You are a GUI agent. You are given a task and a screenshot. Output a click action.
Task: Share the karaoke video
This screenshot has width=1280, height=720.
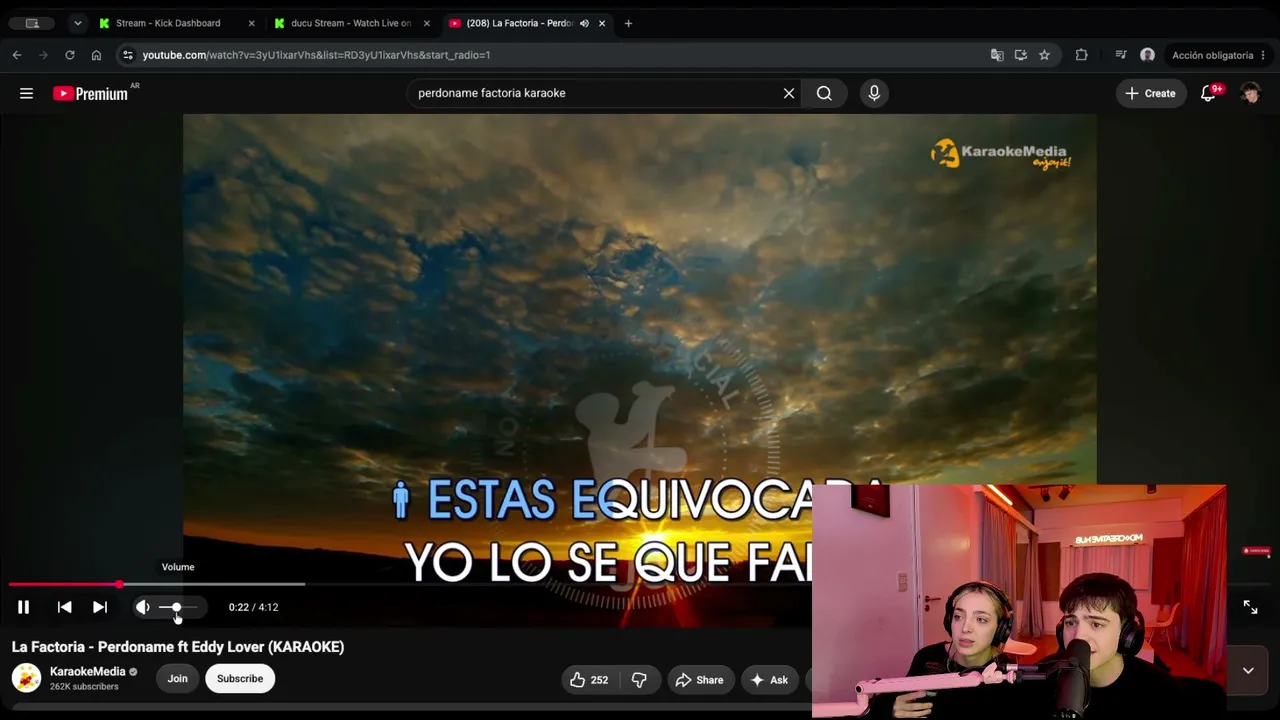pos(699,680)
